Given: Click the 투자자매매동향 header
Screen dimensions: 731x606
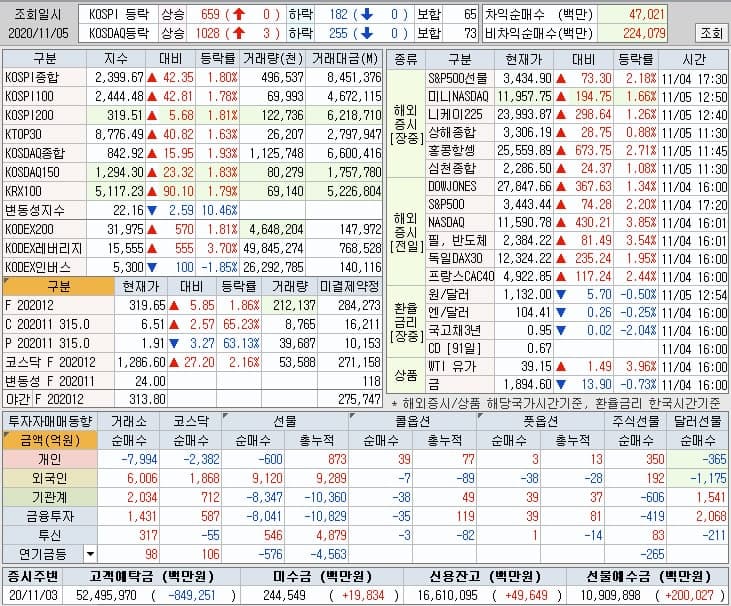Looking at the screenshot, I should pyautogui.click(x=50, y=421).
